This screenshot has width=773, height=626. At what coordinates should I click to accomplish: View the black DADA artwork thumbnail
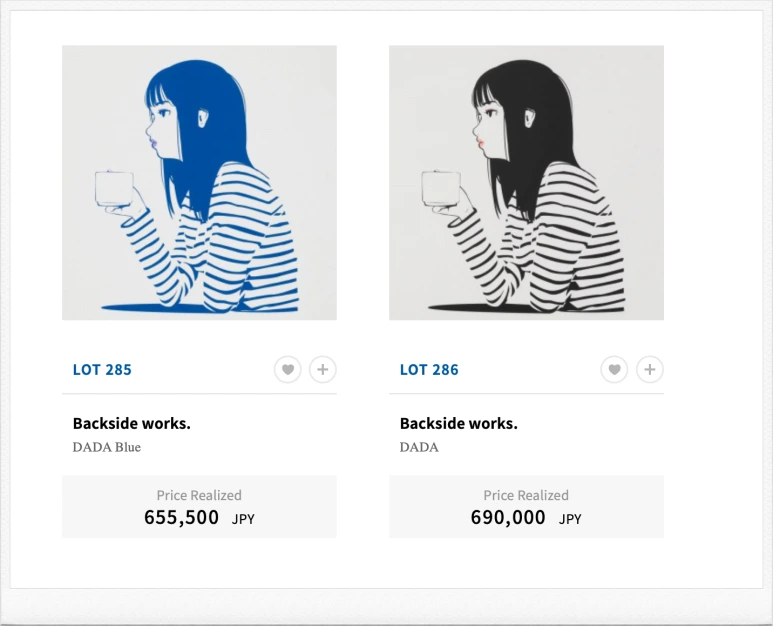coord(527,183)
